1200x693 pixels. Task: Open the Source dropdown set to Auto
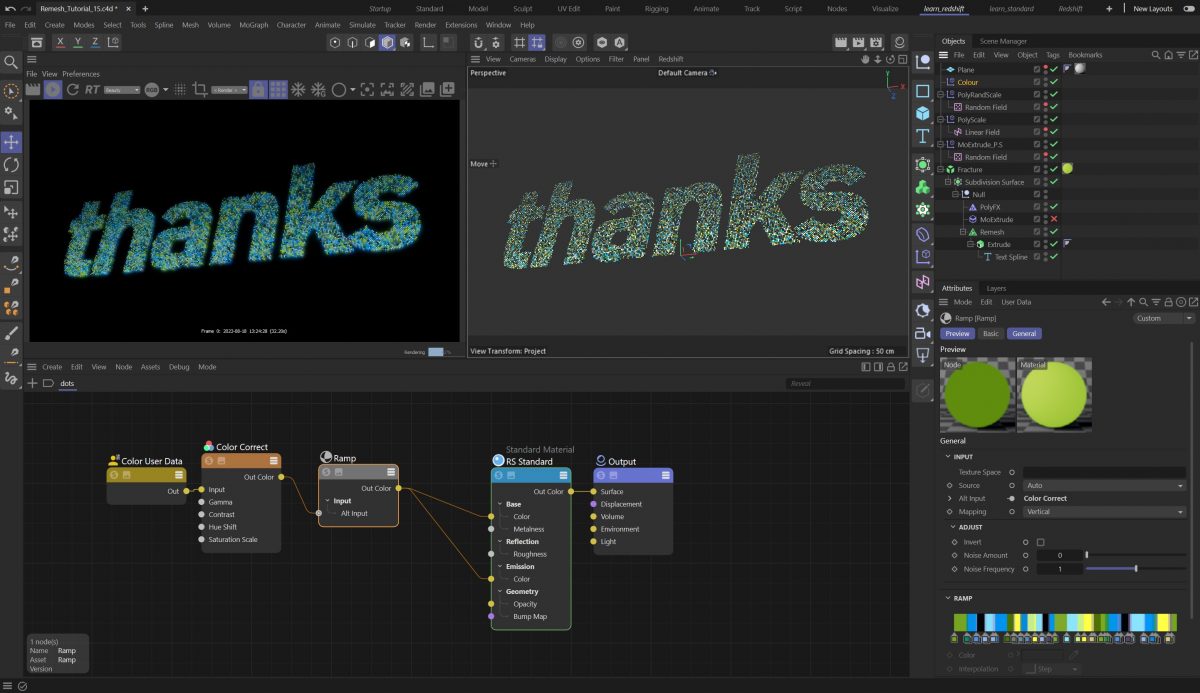[x=1104, y=485]
